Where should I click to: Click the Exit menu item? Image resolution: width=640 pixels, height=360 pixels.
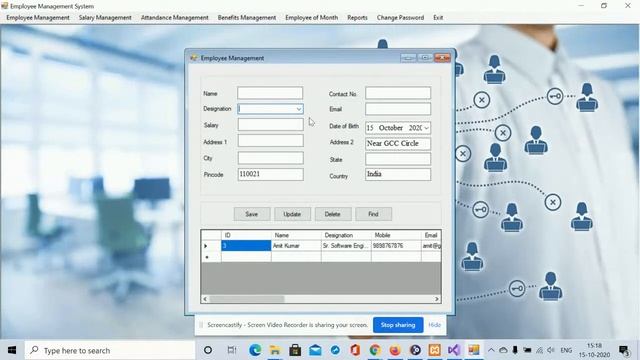click(x=438, y=18)
